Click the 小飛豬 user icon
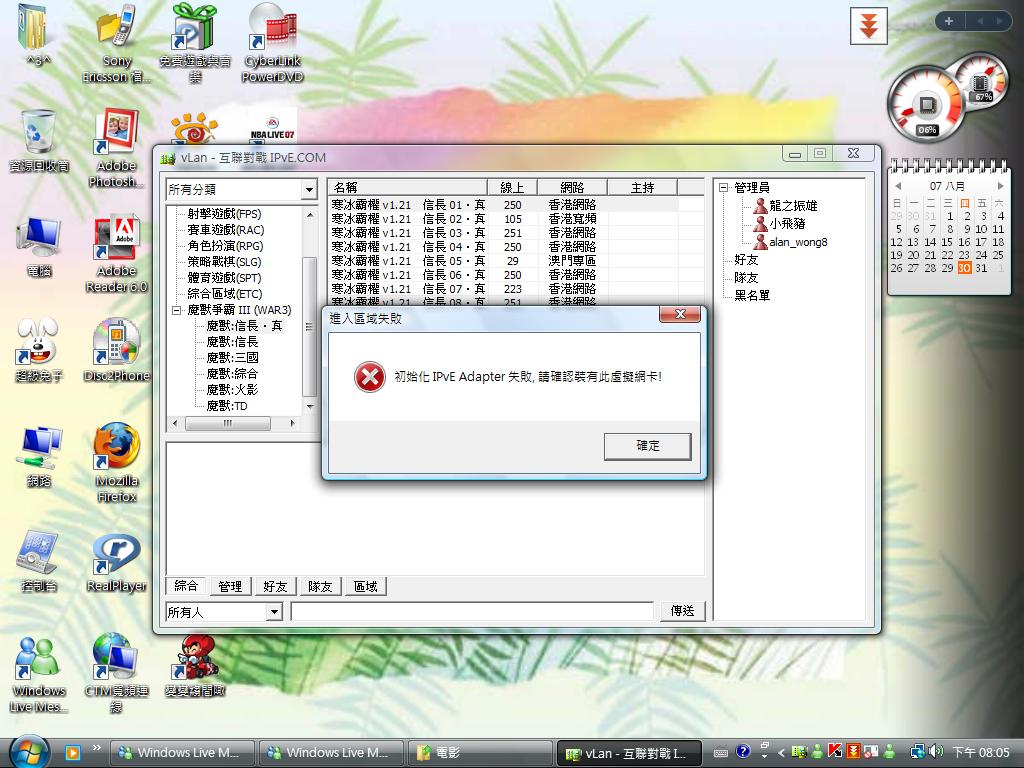Viewport: 1024px width, 768px height. coord(760,224)
